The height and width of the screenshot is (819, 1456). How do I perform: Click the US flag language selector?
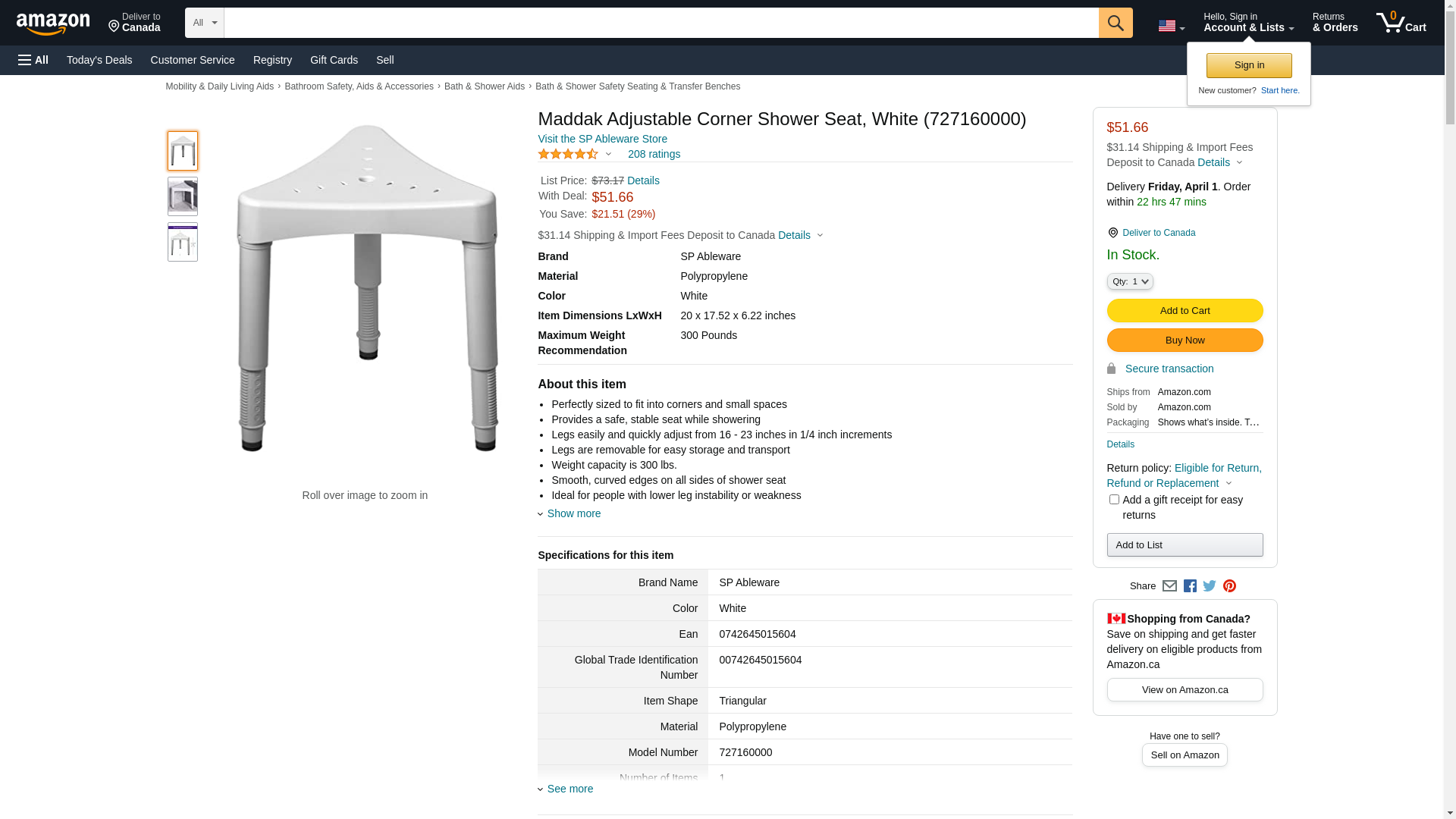pyautogui.click(x=1171, y=27)
